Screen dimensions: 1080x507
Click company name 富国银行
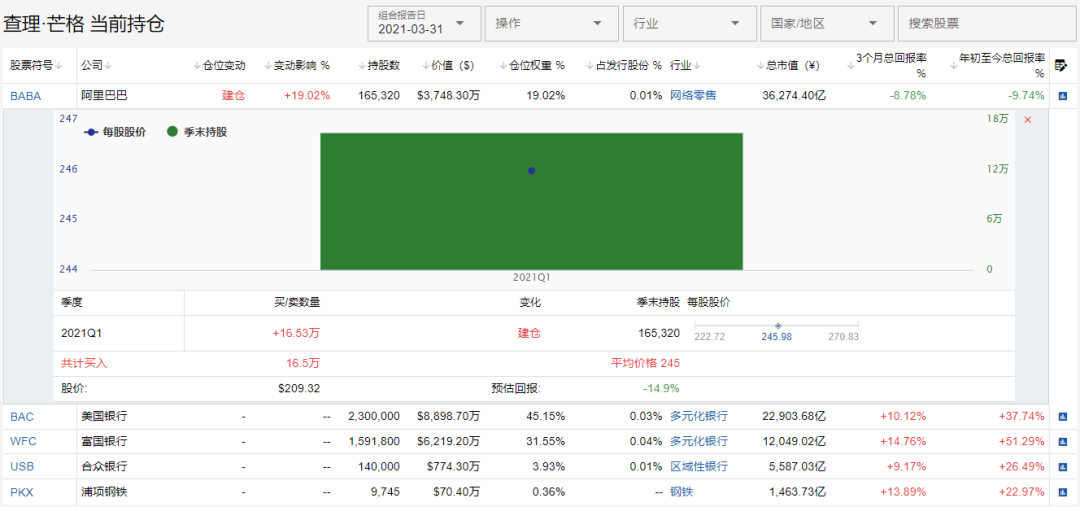tap(104, 441)
